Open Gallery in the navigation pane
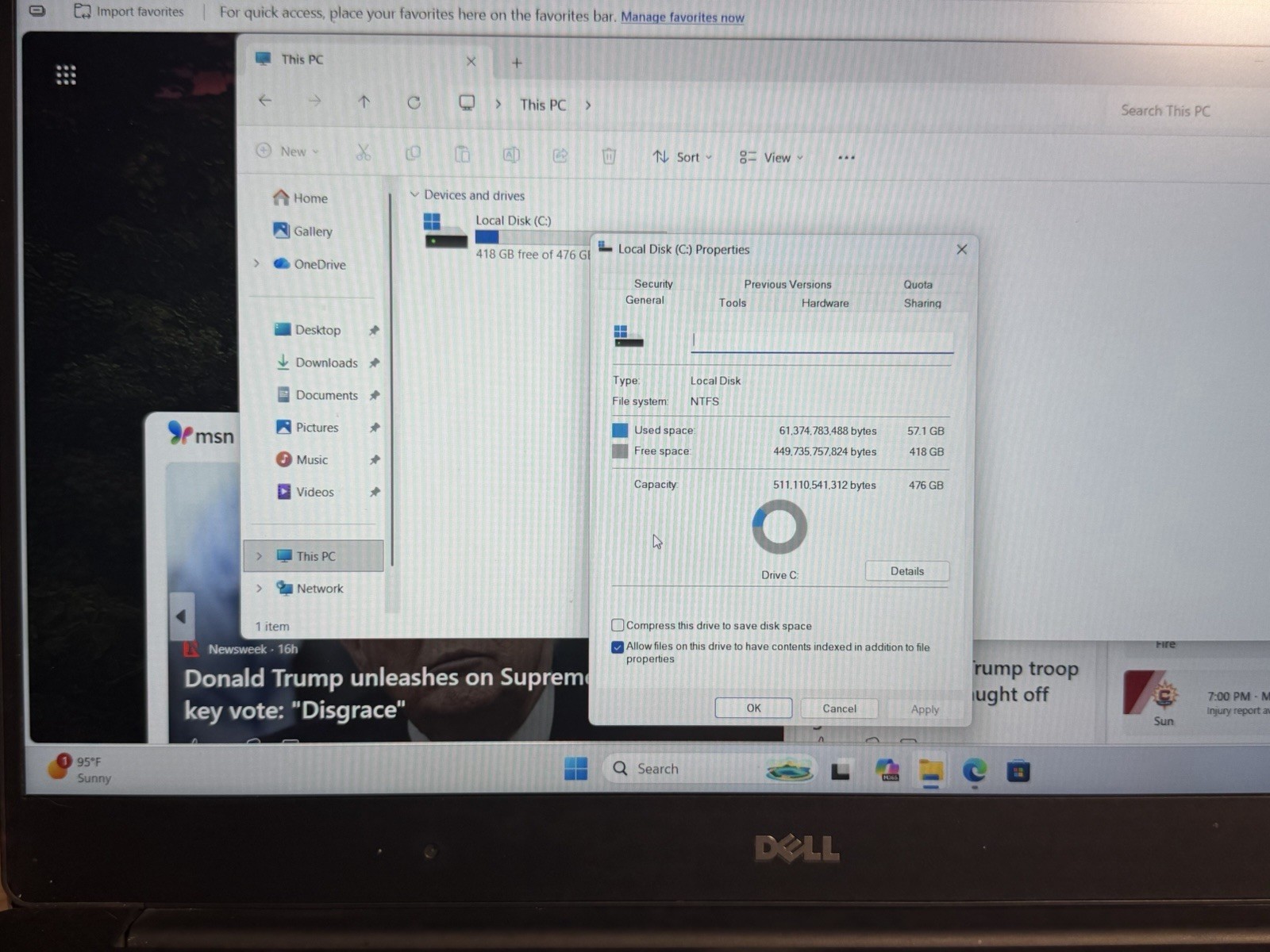The width and height of the screenshot is (1270, 952). pyautogui.click(x=302, y=231)
